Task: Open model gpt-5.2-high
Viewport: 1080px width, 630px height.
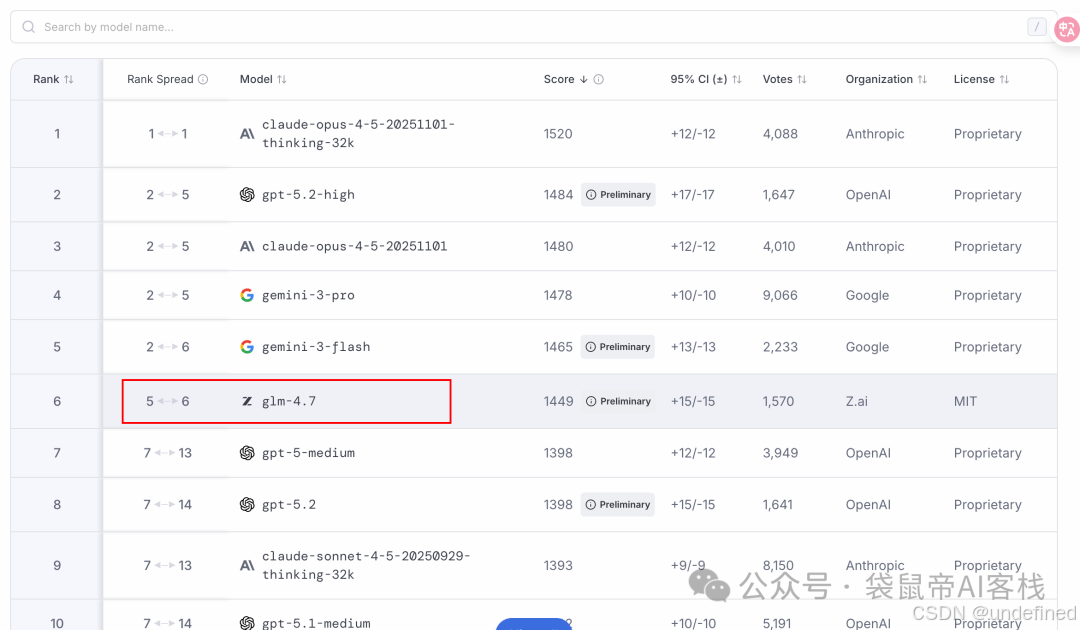Action: pos(308,195)
